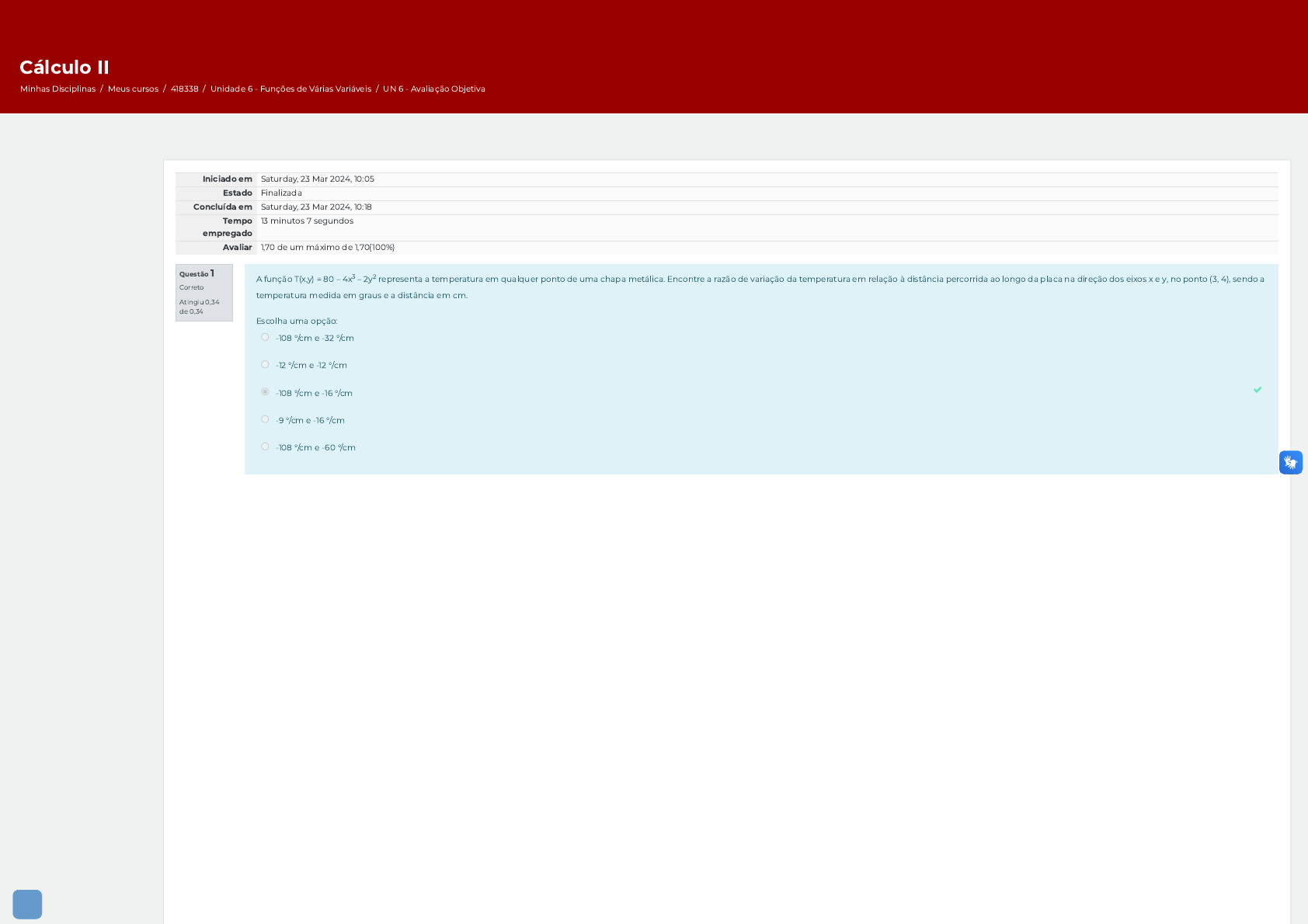This screenshot has width=1308, height=924.
Task: Click the blue square button in bottom-left corner
Action: point(27,904)
